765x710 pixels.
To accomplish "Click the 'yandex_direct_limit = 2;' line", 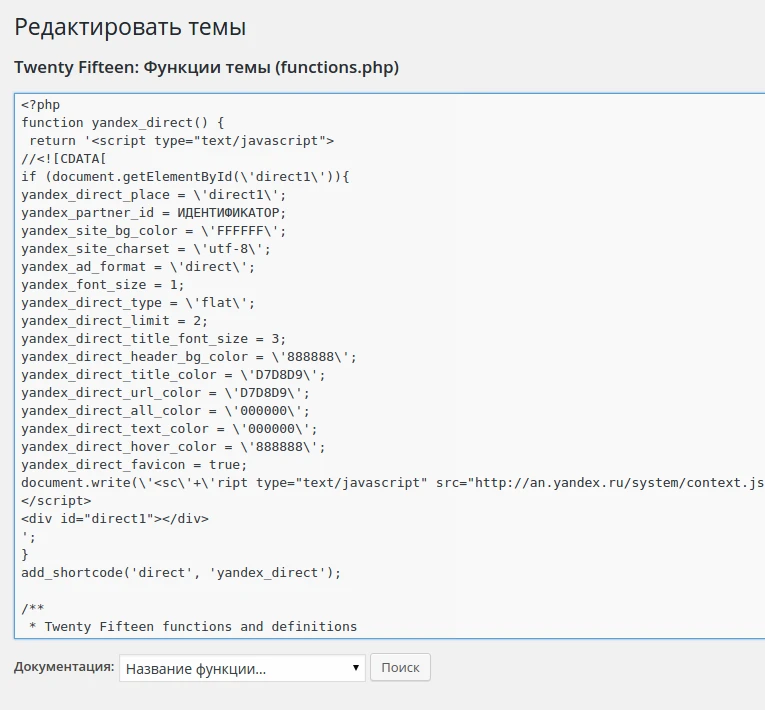I will point(114,320).
